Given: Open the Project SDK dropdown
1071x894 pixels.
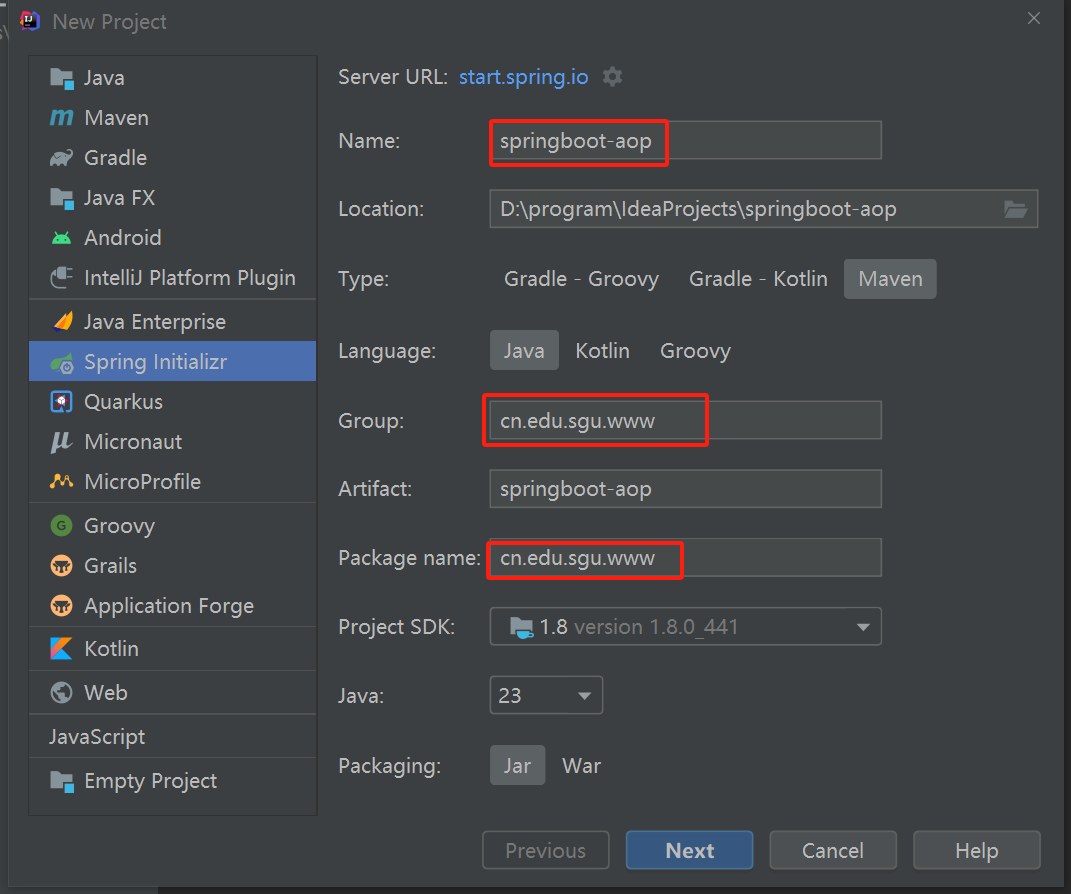Looking at the screenshot, I should coord(686,626).
